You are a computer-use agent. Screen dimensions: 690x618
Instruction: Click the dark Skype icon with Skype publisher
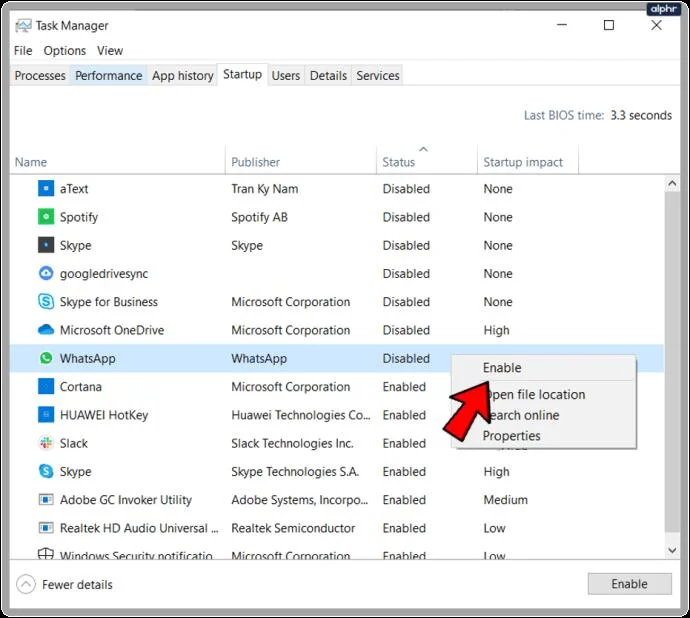pyautogui.click(x=46, y=245)
